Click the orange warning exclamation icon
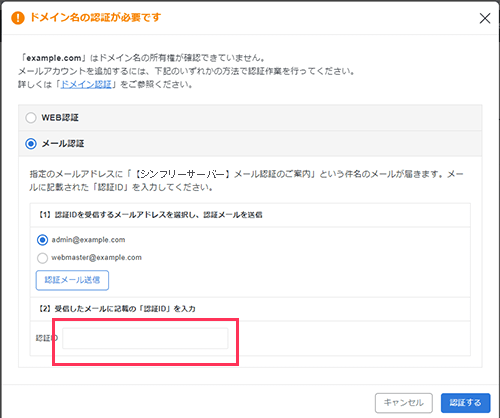500x418 pixels. pos(18,18)
